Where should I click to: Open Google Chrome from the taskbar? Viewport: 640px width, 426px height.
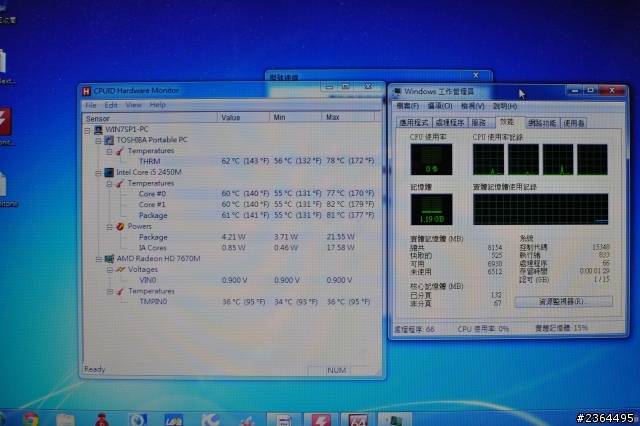31,419
